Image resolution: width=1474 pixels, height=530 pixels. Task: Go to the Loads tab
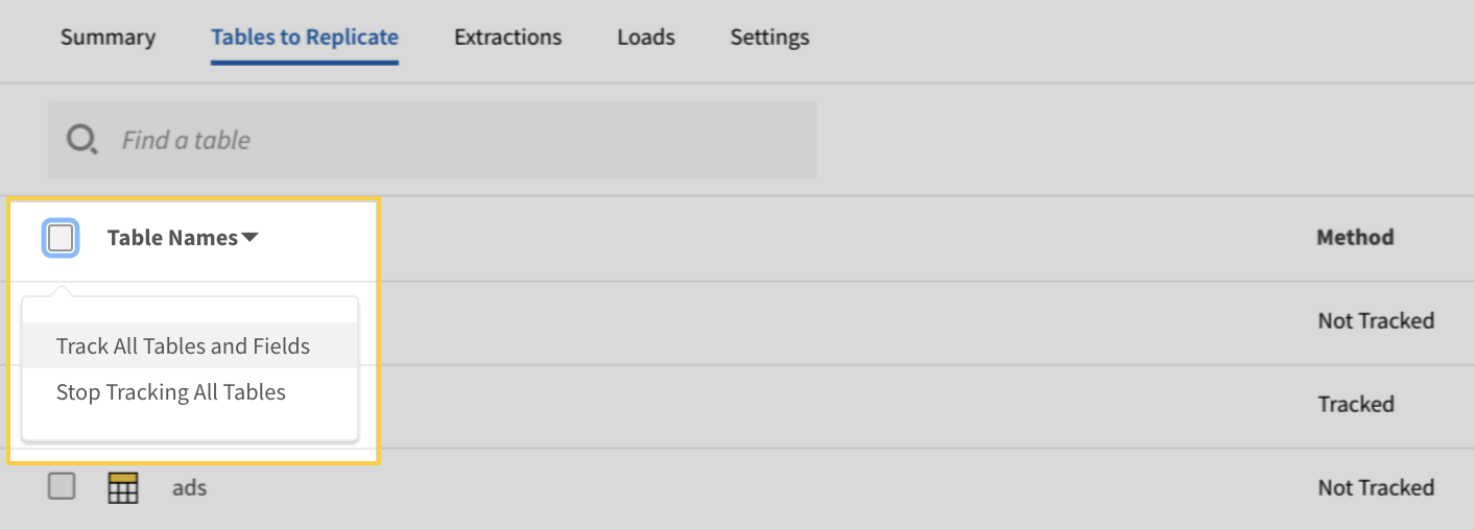pos(646,37)
